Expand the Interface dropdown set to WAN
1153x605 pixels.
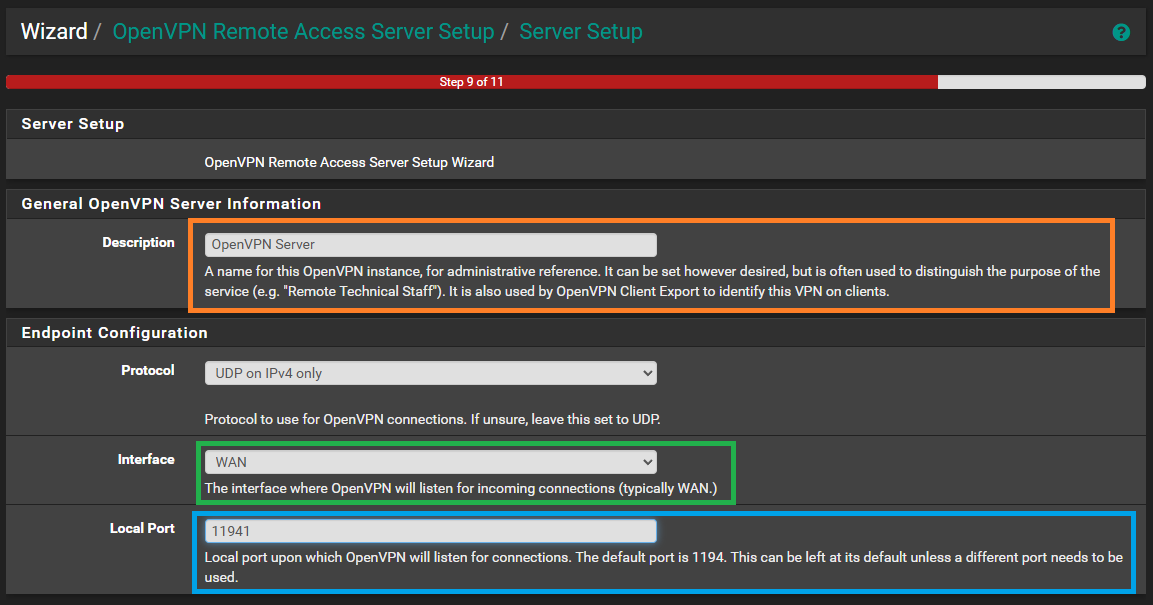click(x=430, y=462)
